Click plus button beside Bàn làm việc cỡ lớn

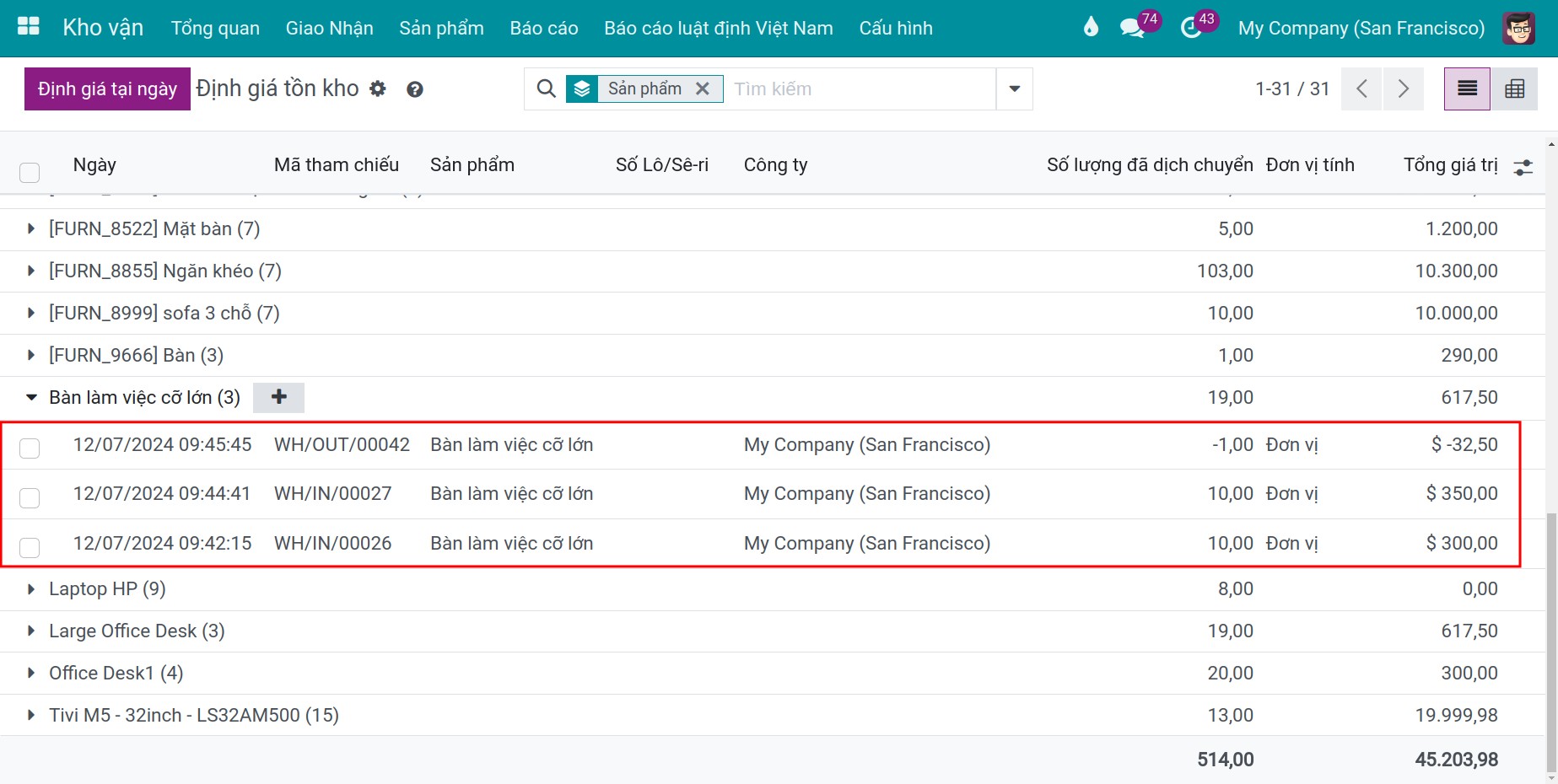[x=279, y=397]
